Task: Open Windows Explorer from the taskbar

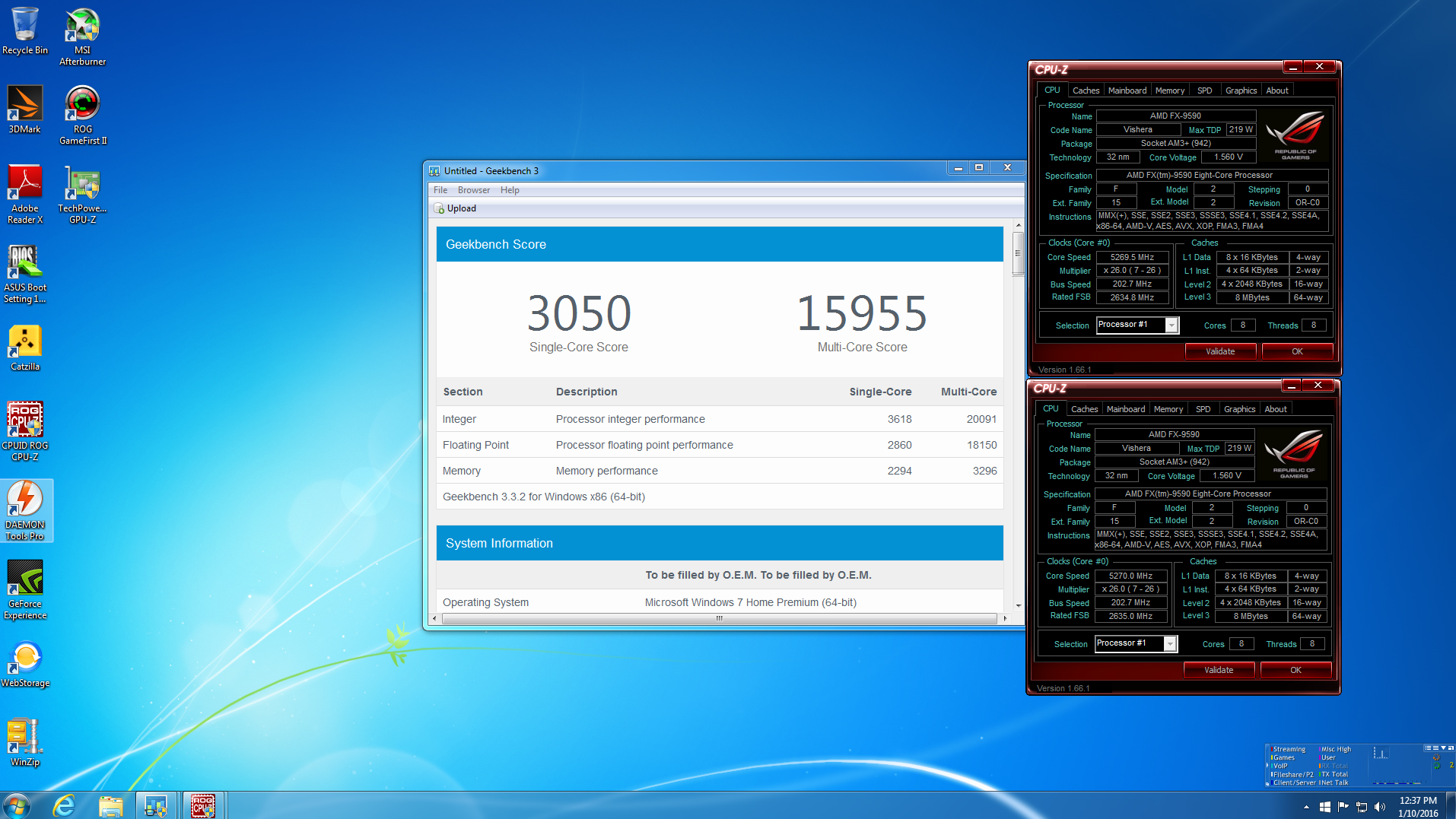Action: (110, 805)
